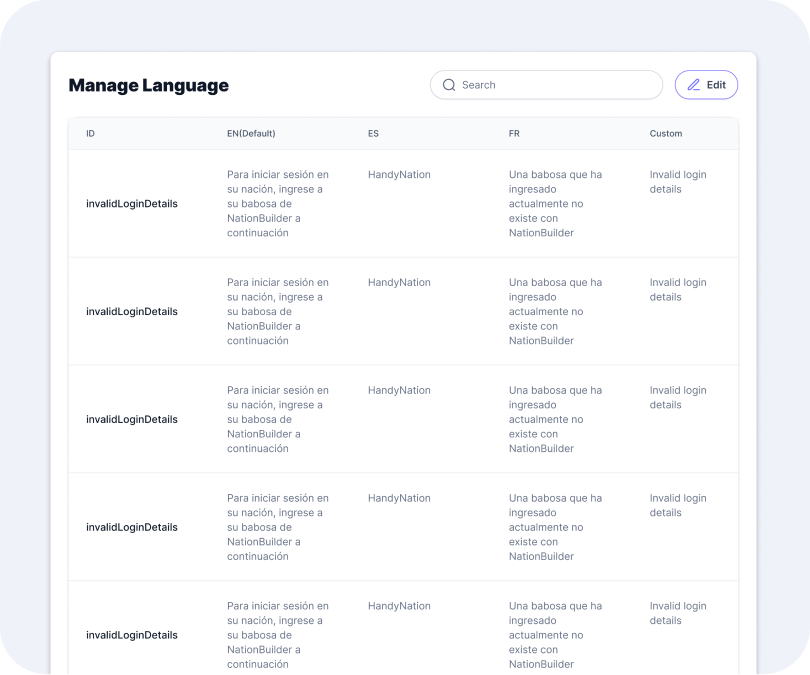The width and height of the screenshot is (810, 675).
Task: Click HandyNation in the third row
Action: 399,390
